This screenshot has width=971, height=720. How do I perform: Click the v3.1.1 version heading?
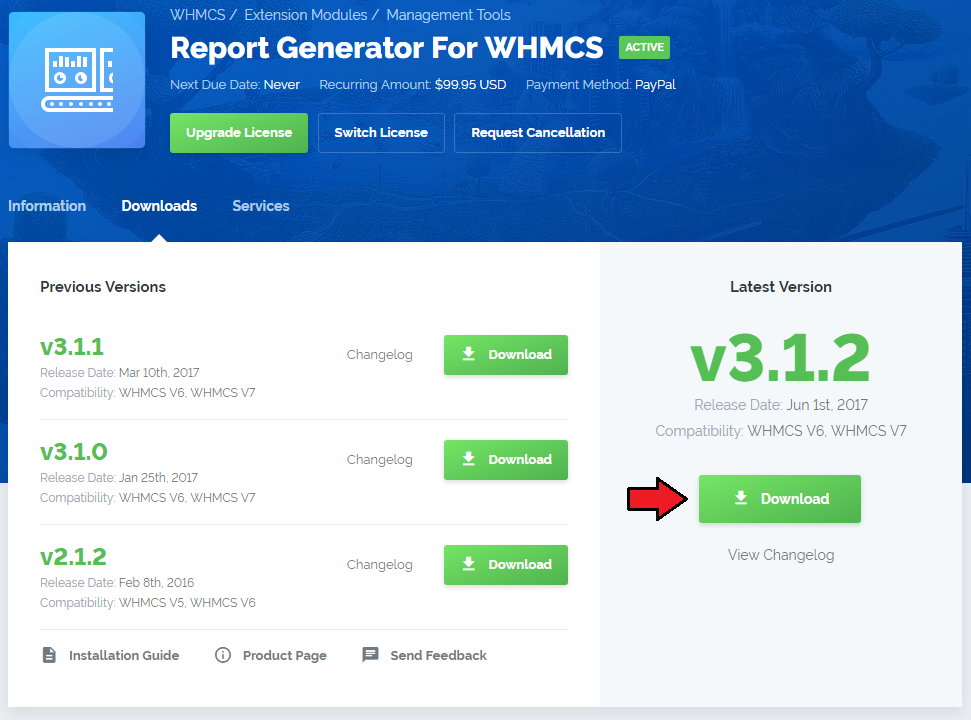tap(72, 347)
